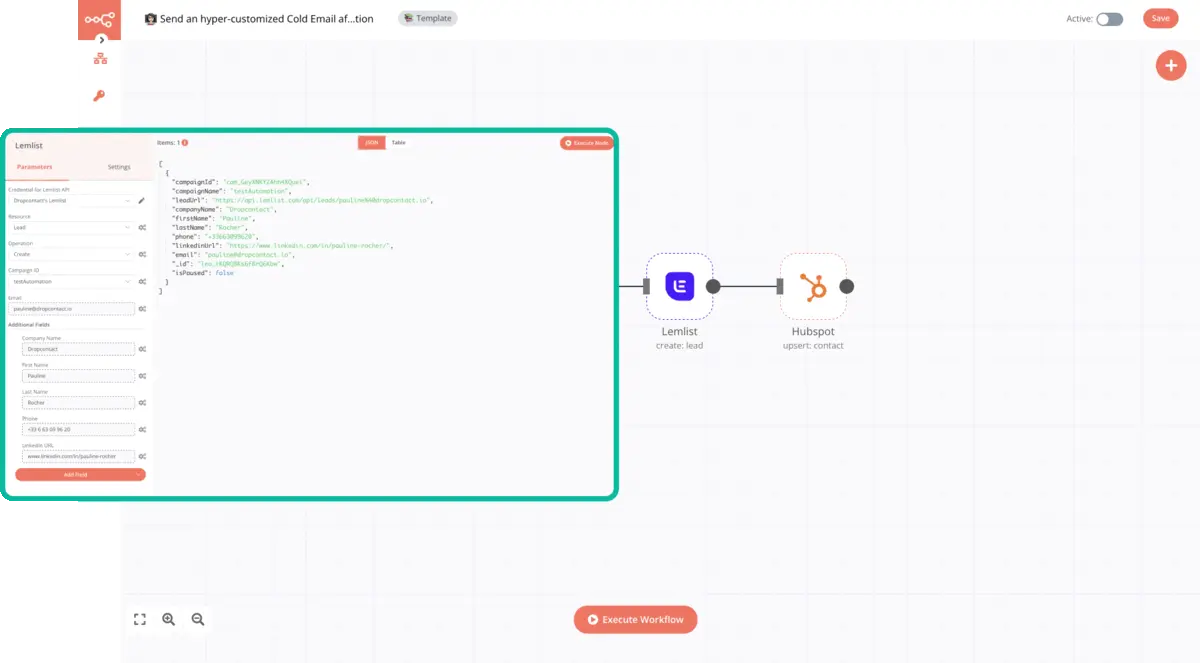Click the "isPaused" false JSON value
Screen dimensions: 1200x663
(224, 272)
